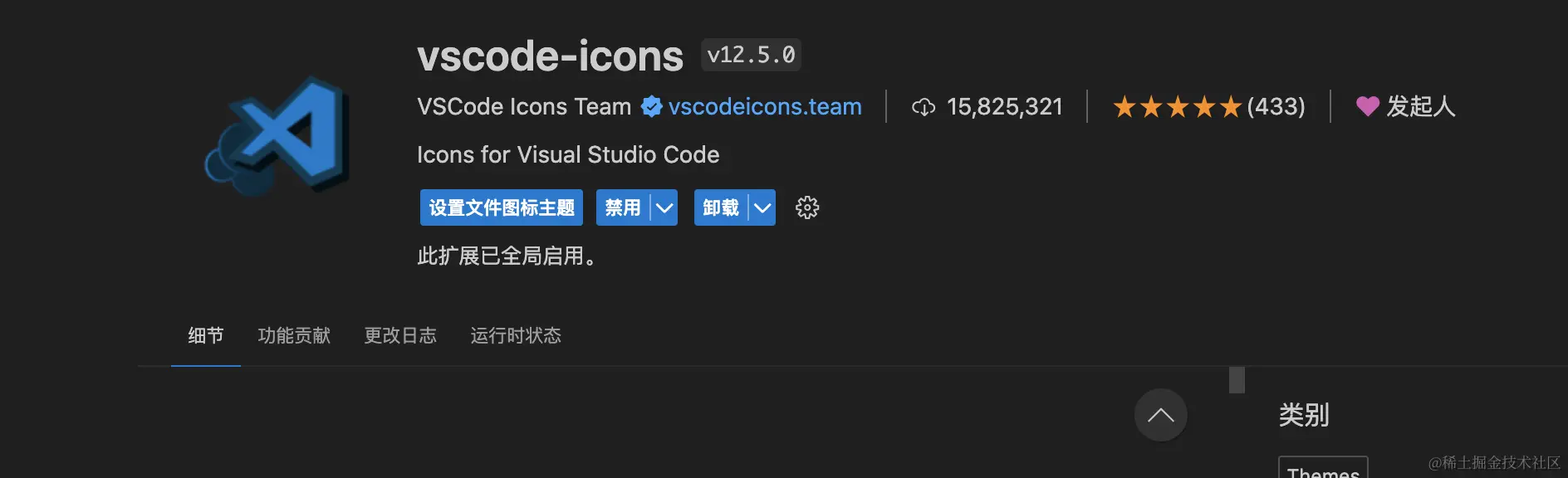This screenshot has width=1568, height=478.
Task: Open the extension settings gear
Action: 807,207
